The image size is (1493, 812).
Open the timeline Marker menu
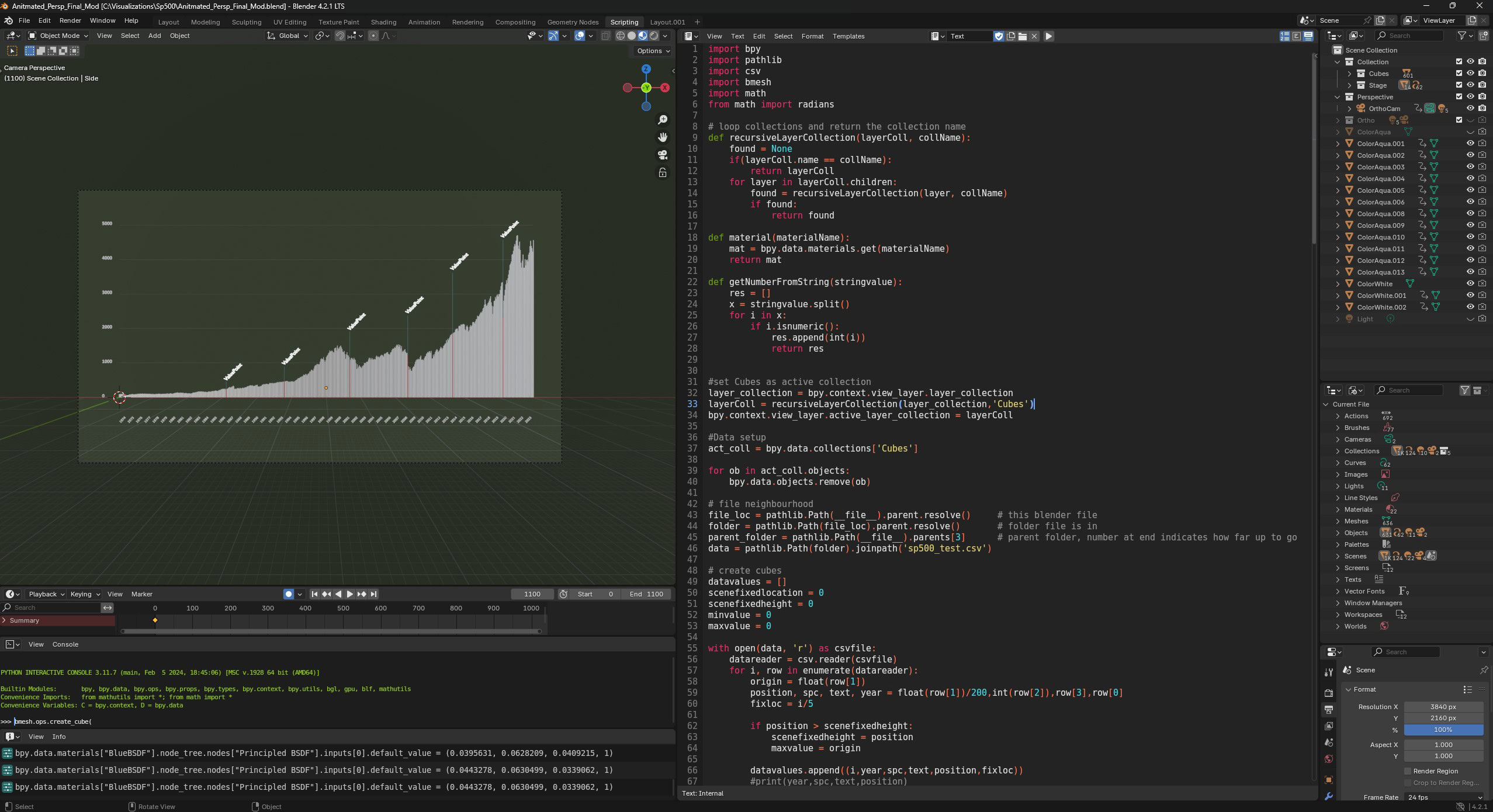coord(141,594)
